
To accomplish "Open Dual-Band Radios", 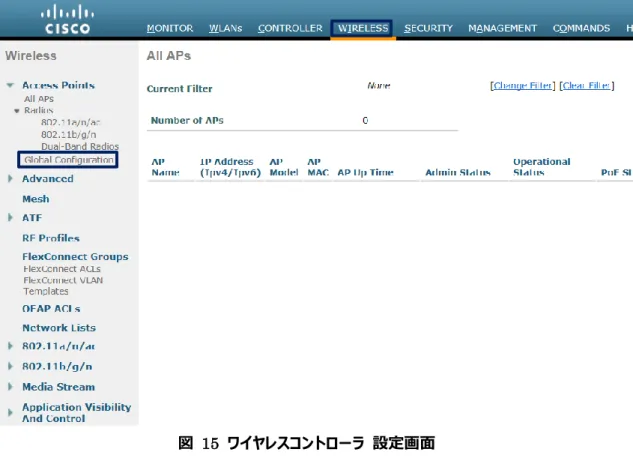I will coord(80,146).
